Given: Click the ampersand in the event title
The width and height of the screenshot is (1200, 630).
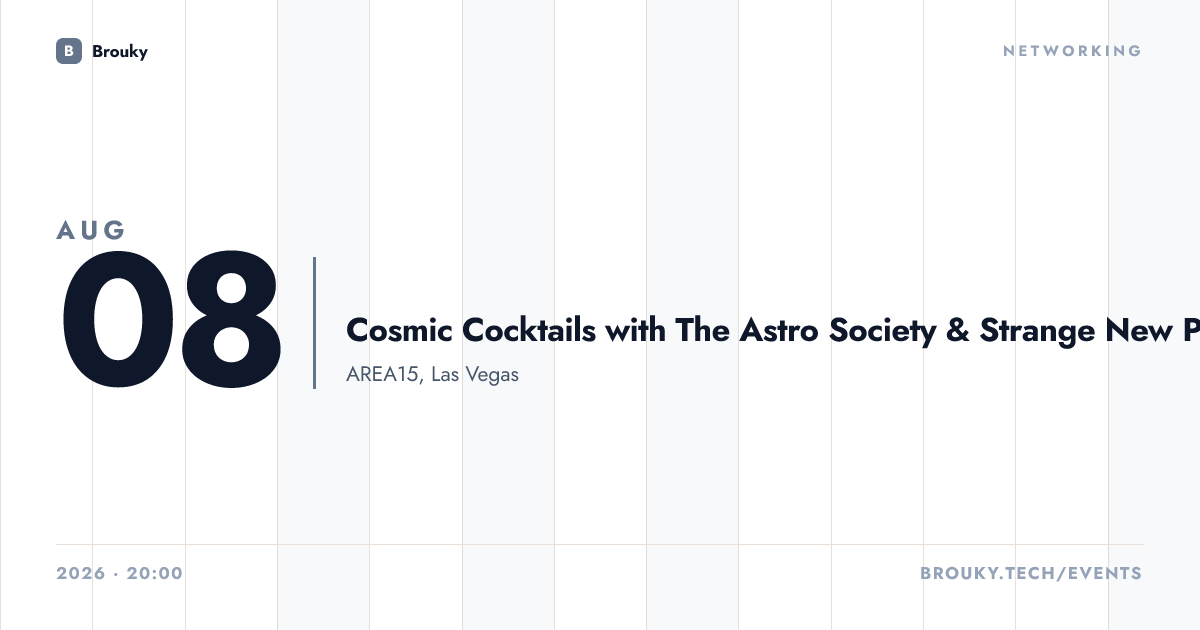Looking at the screenshot, I should [957, 330].
